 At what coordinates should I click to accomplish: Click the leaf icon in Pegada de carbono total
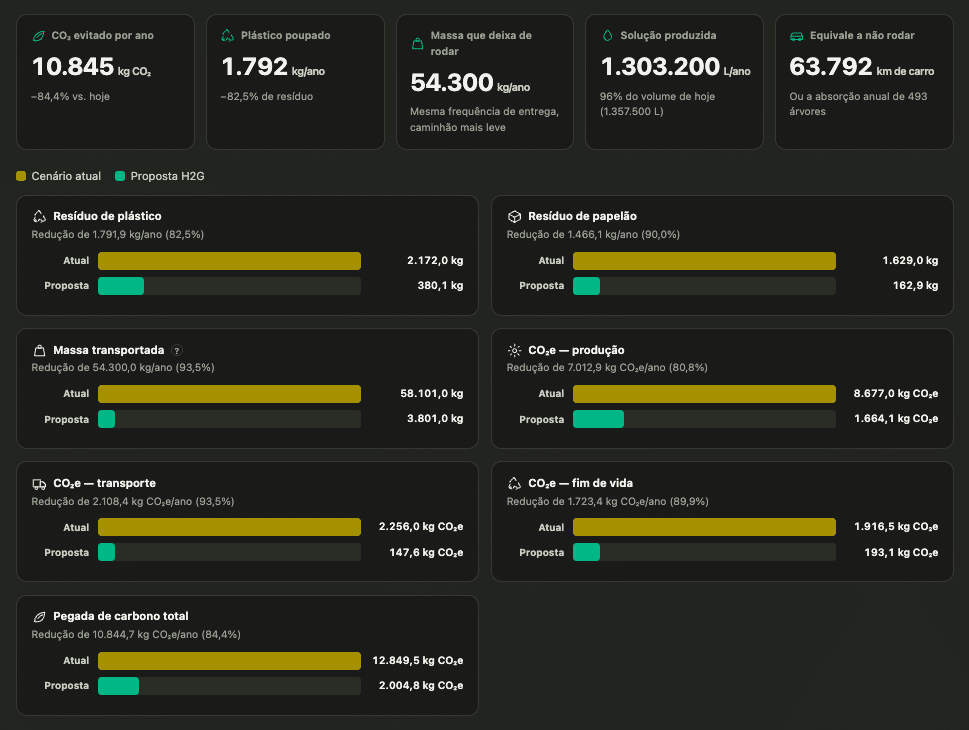(x=40, y=617)
